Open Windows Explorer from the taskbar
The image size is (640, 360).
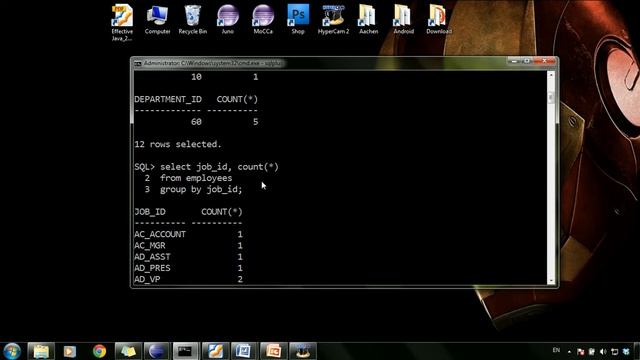(x=41, y=351)
